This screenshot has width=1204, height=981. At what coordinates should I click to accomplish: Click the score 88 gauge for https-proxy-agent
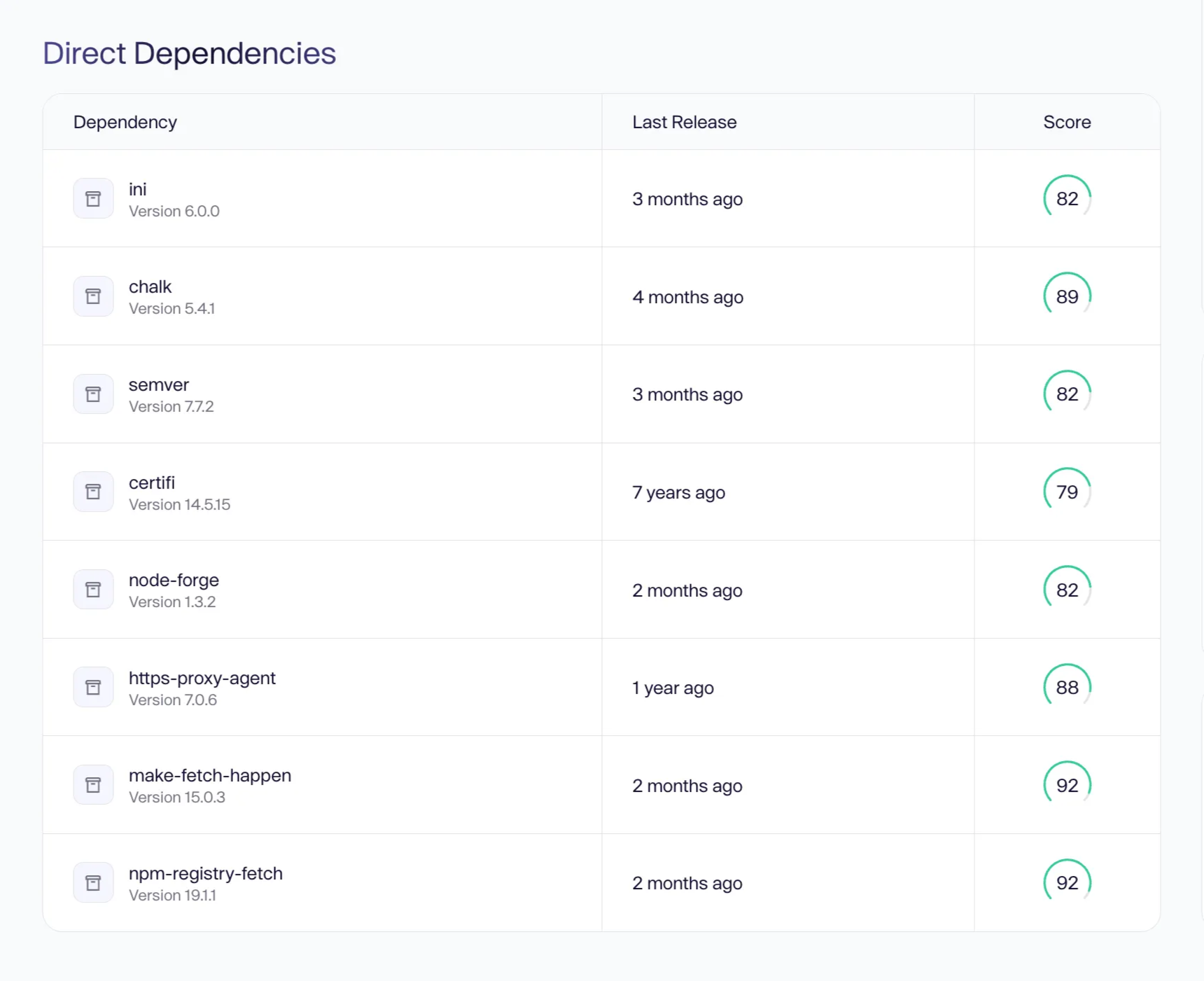1067,687
